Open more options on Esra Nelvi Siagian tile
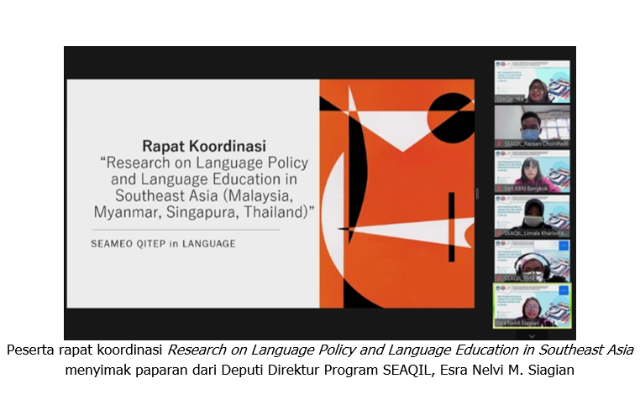Viewport: 640px width, 420px height. [563, 290]
